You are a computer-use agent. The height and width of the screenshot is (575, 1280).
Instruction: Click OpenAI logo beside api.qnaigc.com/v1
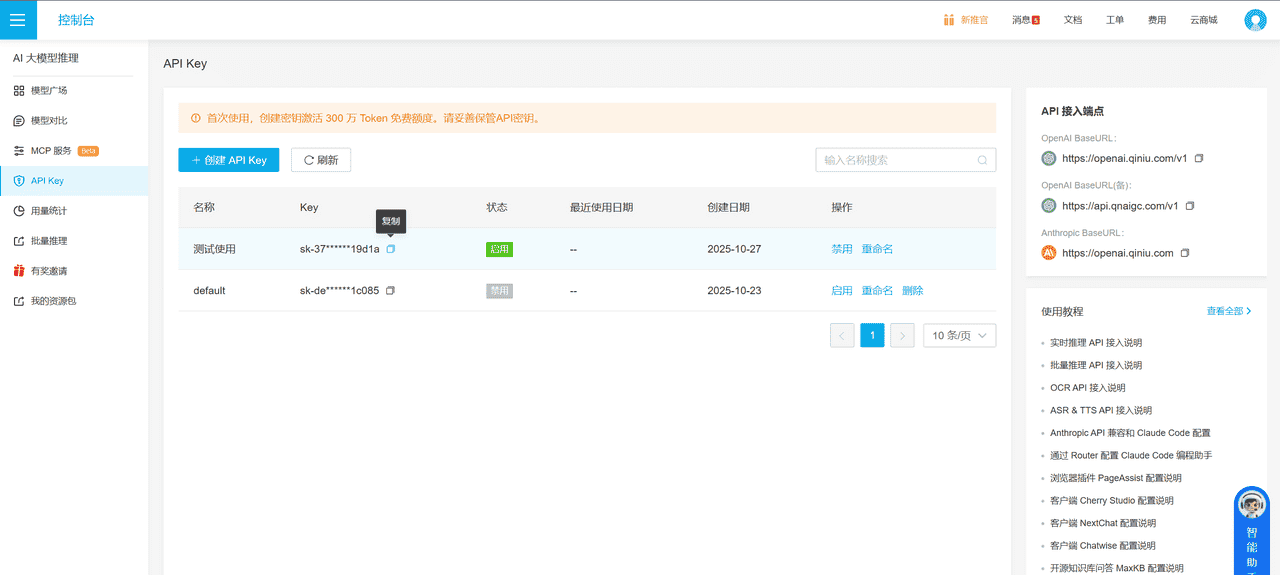(x=1049, y=206)
